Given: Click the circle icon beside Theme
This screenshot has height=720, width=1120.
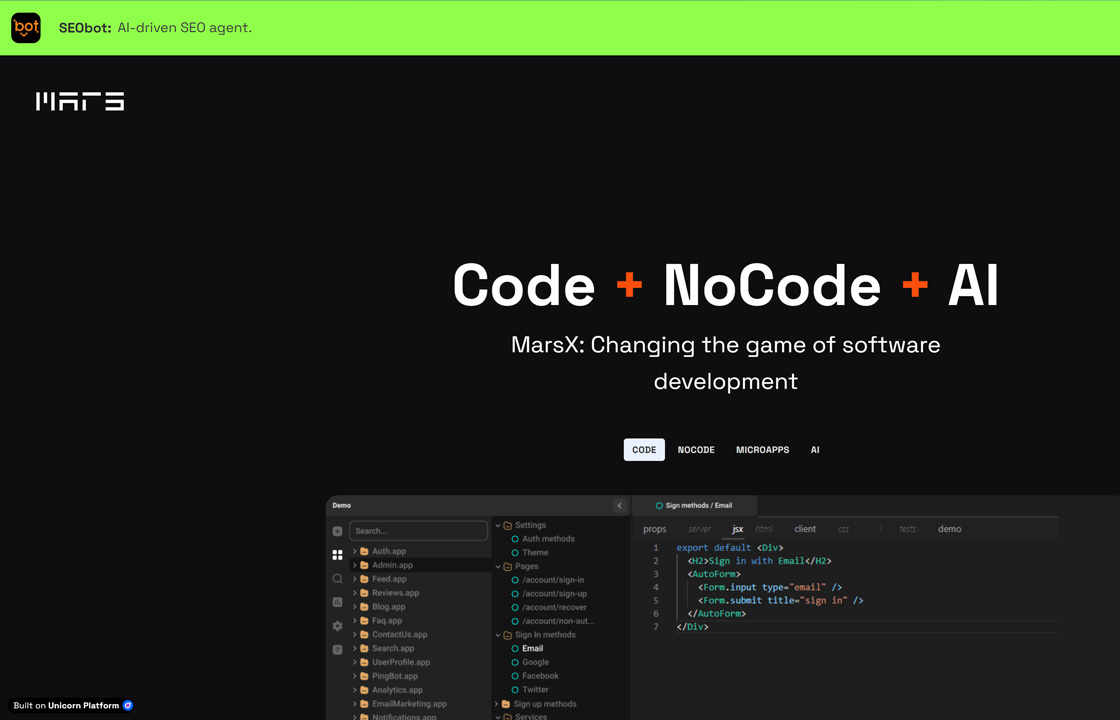Looking at the screenshot, I should tap(515, 553).
